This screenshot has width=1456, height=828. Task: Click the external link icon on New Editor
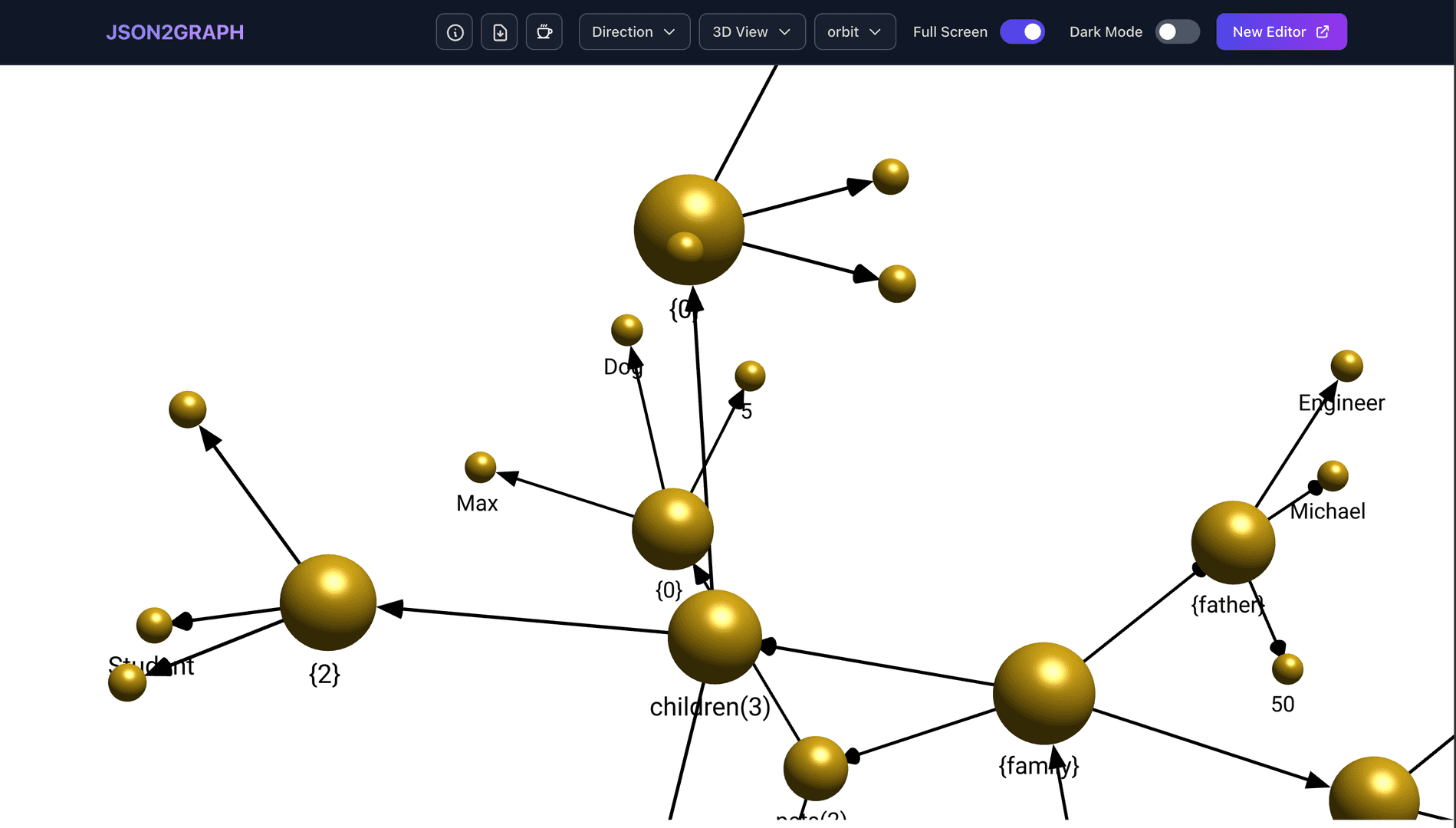(1322, 31)
